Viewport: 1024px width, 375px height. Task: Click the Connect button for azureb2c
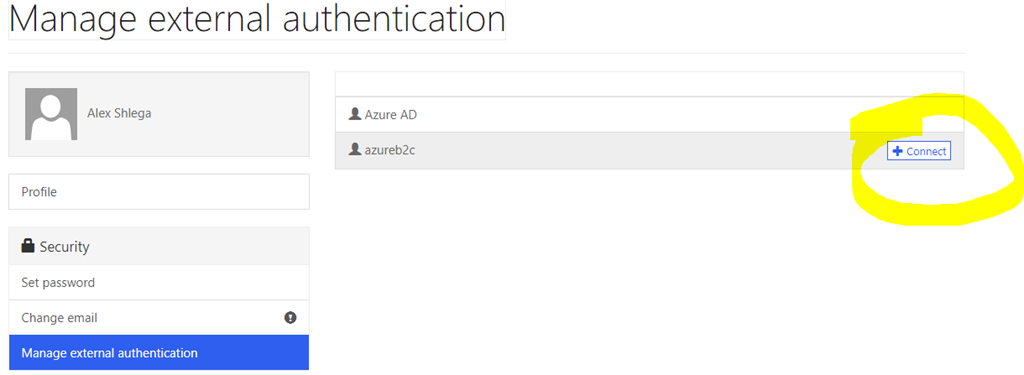coord(919,151)
